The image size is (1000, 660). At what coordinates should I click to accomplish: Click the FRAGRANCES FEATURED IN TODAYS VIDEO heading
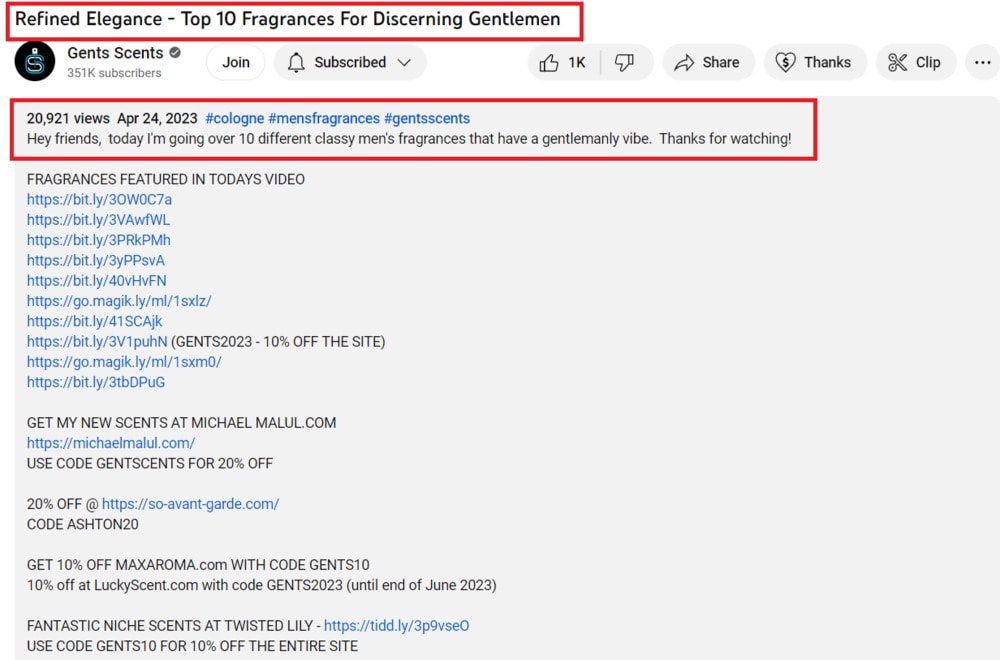click(x=166, y=179)
